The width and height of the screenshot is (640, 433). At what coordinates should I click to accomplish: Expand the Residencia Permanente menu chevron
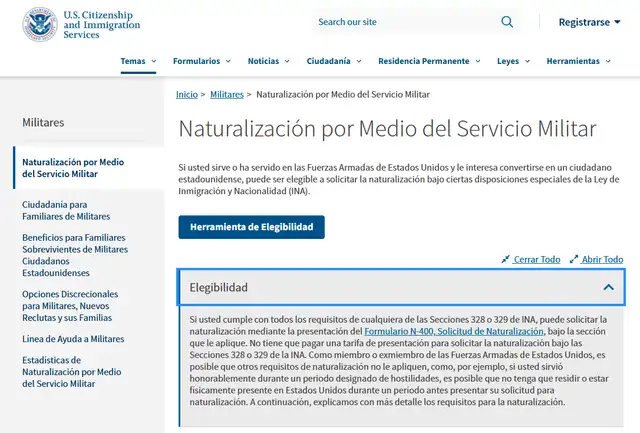coord(478,61)
